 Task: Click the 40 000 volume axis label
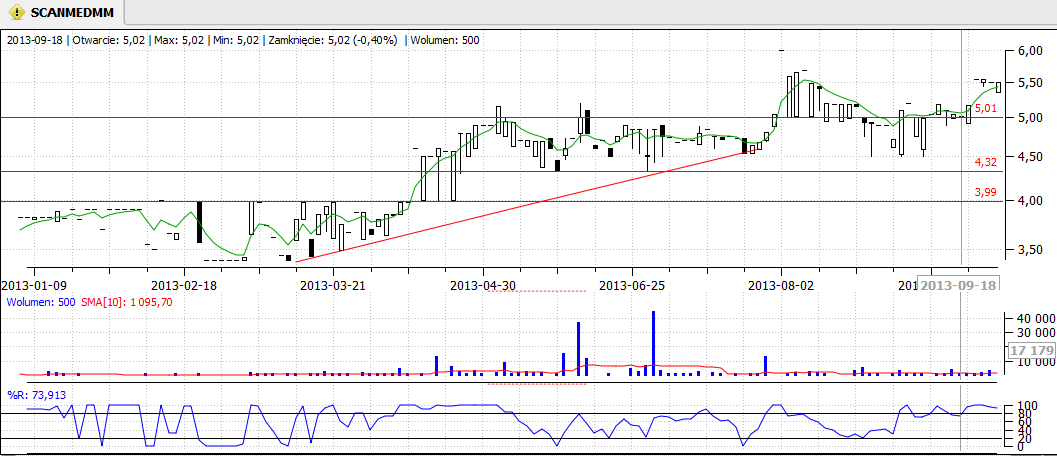click(x=1032, y=319)
